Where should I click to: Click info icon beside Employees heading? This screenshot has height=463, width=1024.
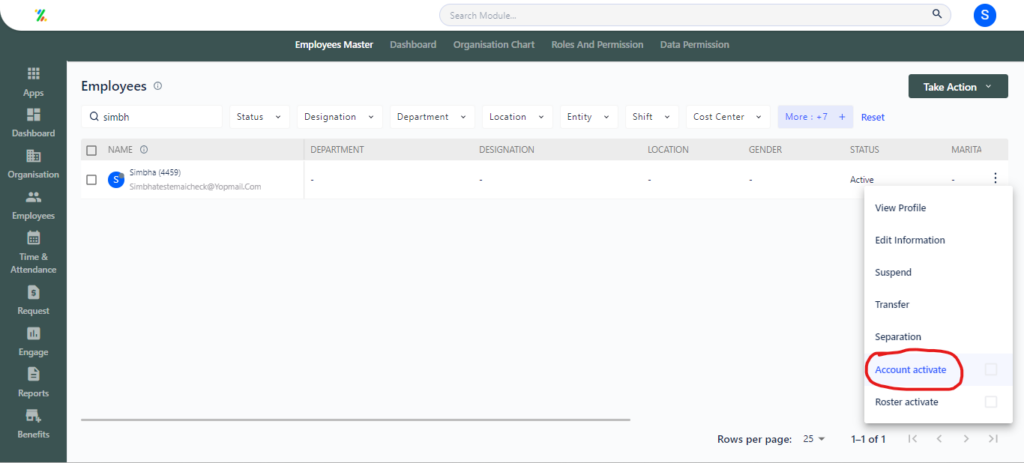pos(157,86)
